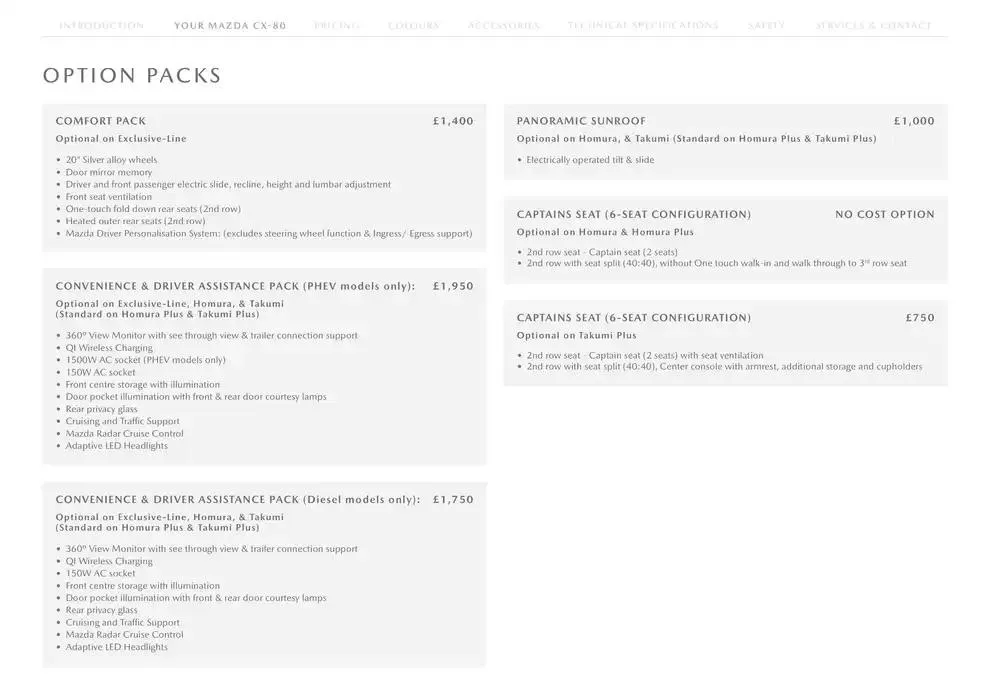This screenshot has height=700, width=990.
Task: Jump to the Safety tab
Action: click(x=766, y=26)
